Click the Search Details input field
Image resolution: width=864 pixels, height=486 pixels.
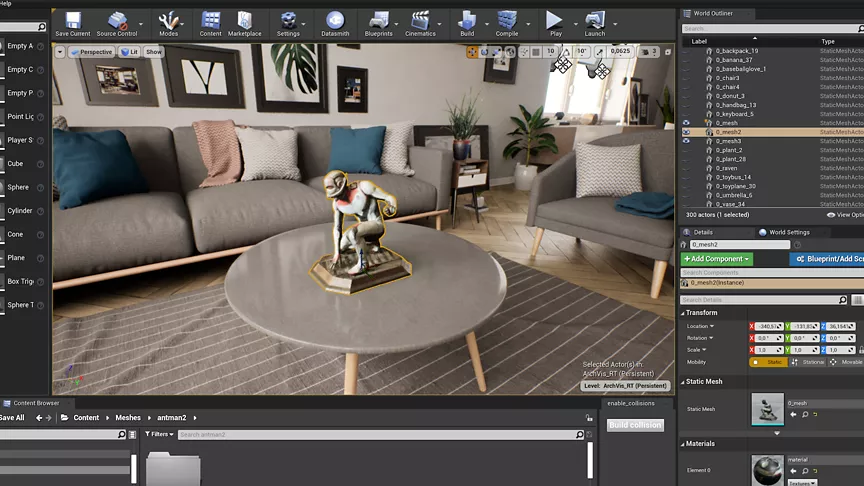[764, 300]
